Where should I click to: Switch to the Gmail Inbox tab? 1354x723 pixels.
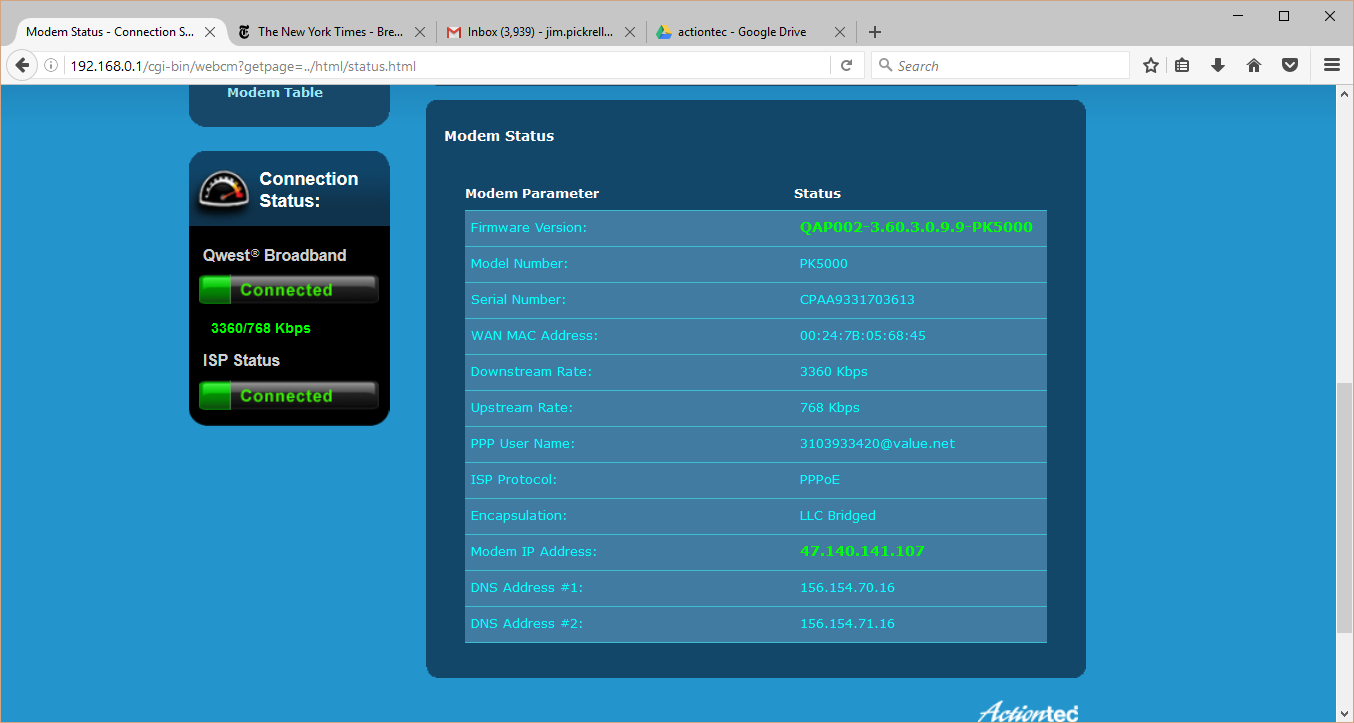point(540,32)
